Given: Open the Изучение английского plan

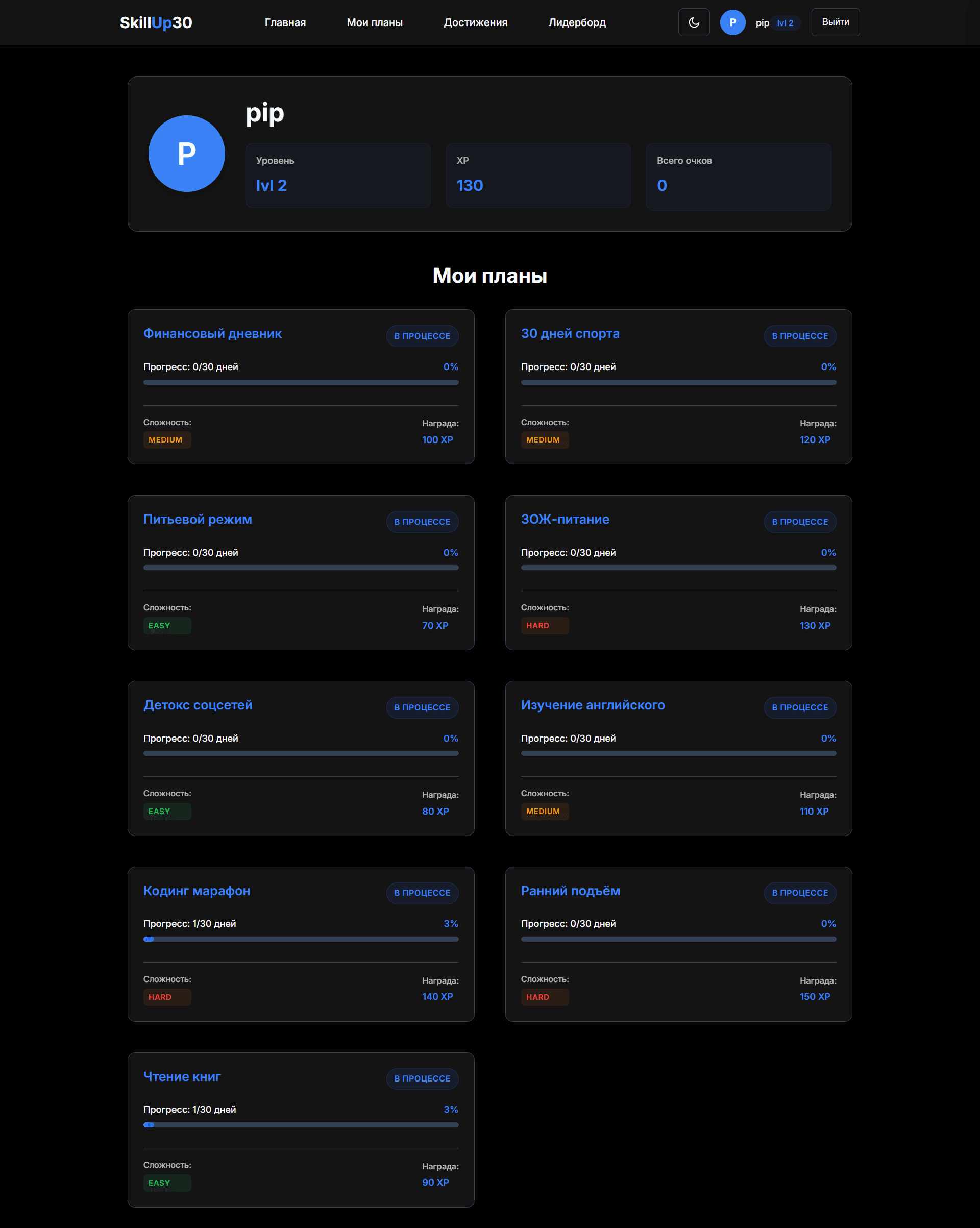Looking at the screenshot, I should (593, 705).
